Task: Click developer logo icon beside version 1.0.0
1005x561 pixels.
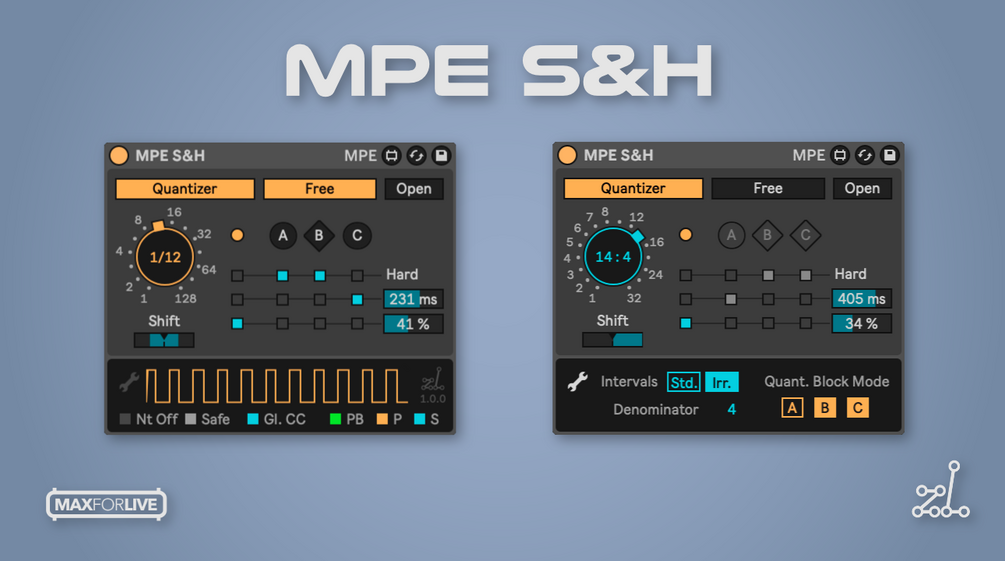Action: pos(433,379)
